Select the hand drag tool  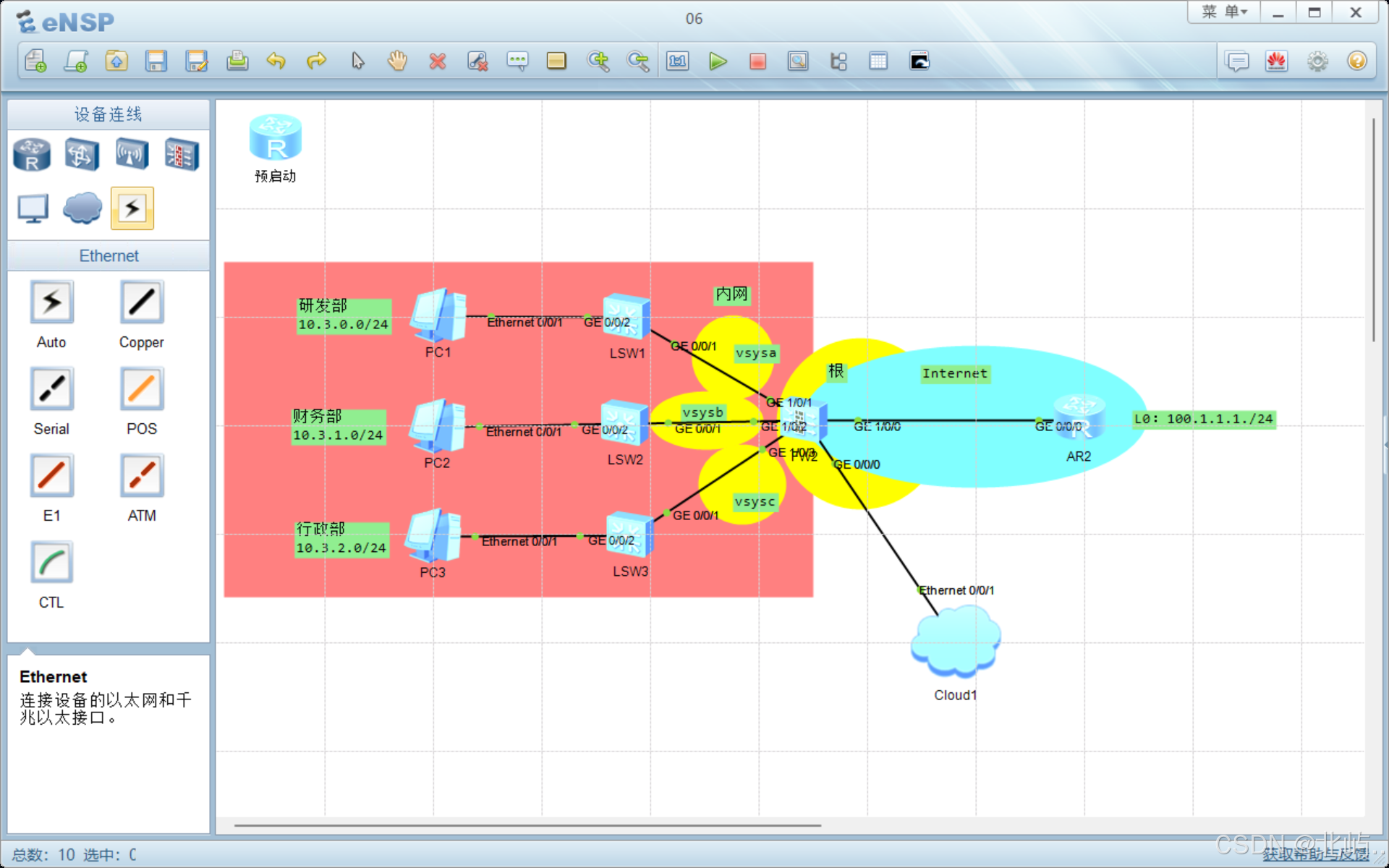[x=397, y=61]
